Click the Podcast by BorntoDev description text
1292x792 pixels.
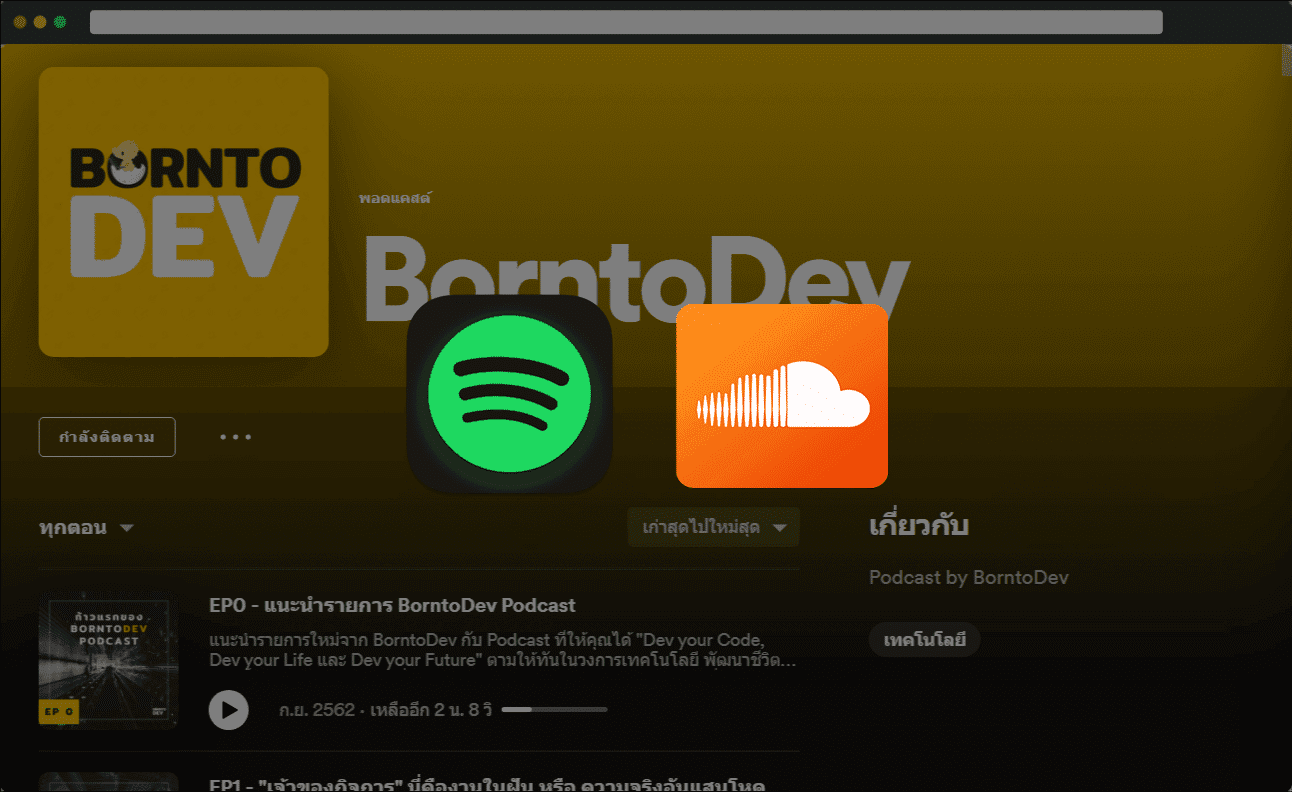pyautogui.click(x=969, y=577)
